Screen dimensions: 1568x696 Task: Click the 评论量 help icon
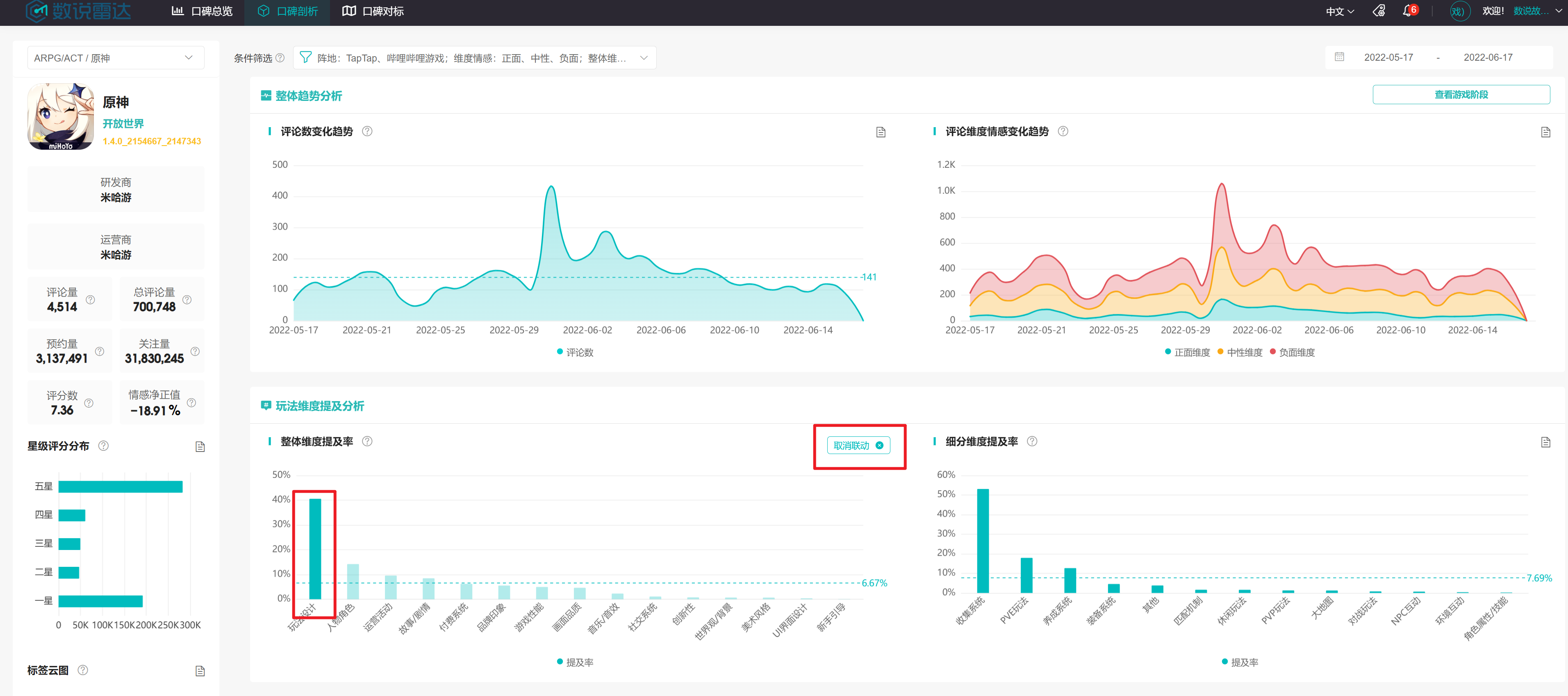point(90,299)
